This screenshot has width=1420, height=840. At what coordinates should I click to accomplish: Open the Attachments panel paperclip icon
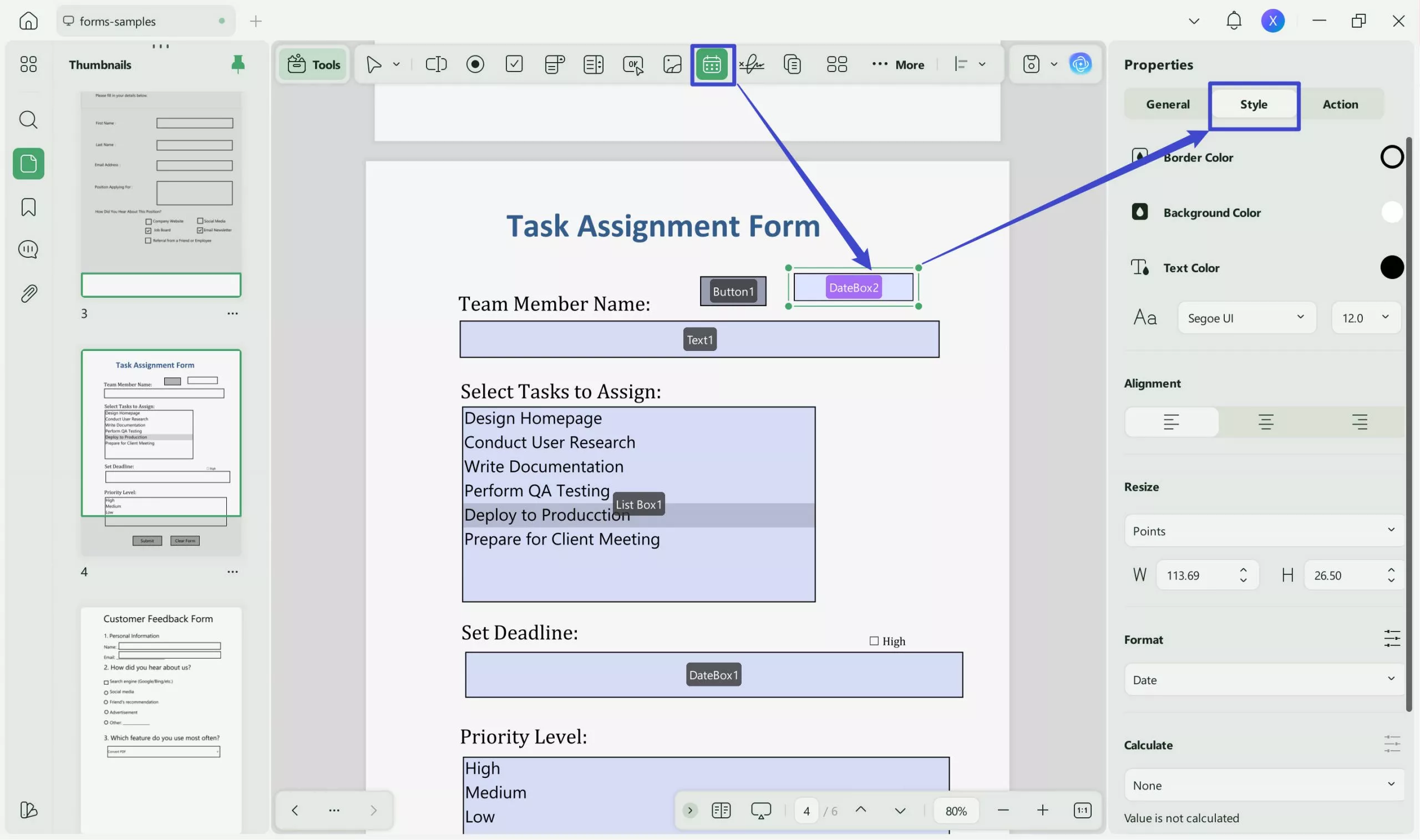[28, 293]
